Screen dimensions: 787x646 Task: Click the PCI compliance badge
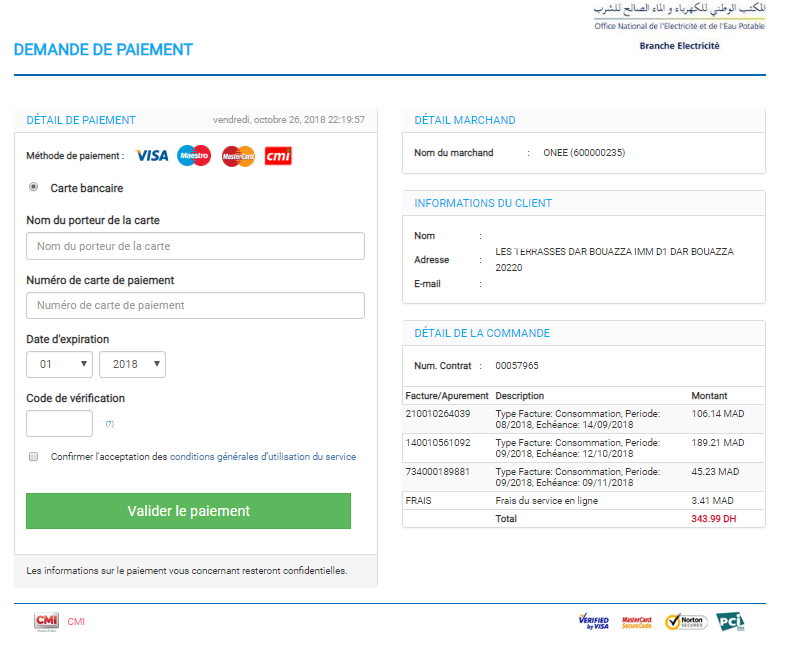[729, 621]
